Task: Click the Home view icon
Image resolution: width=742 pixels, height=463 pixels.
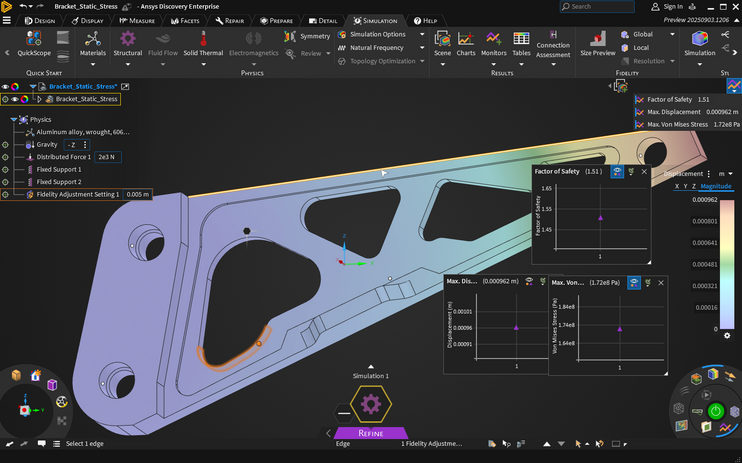Action: 35,375
